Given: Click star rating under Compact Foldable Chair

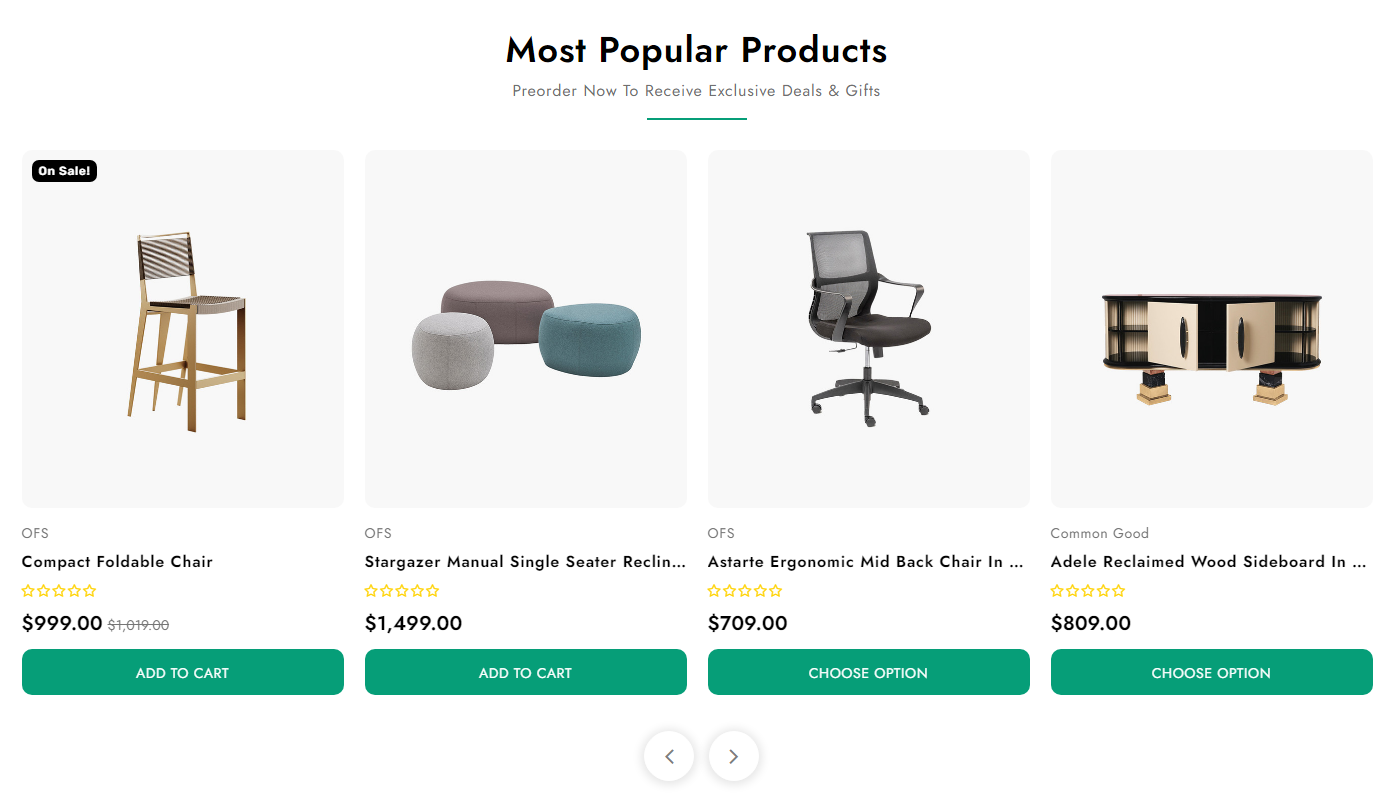Looking at the screenshot, I should click(59, 591).
